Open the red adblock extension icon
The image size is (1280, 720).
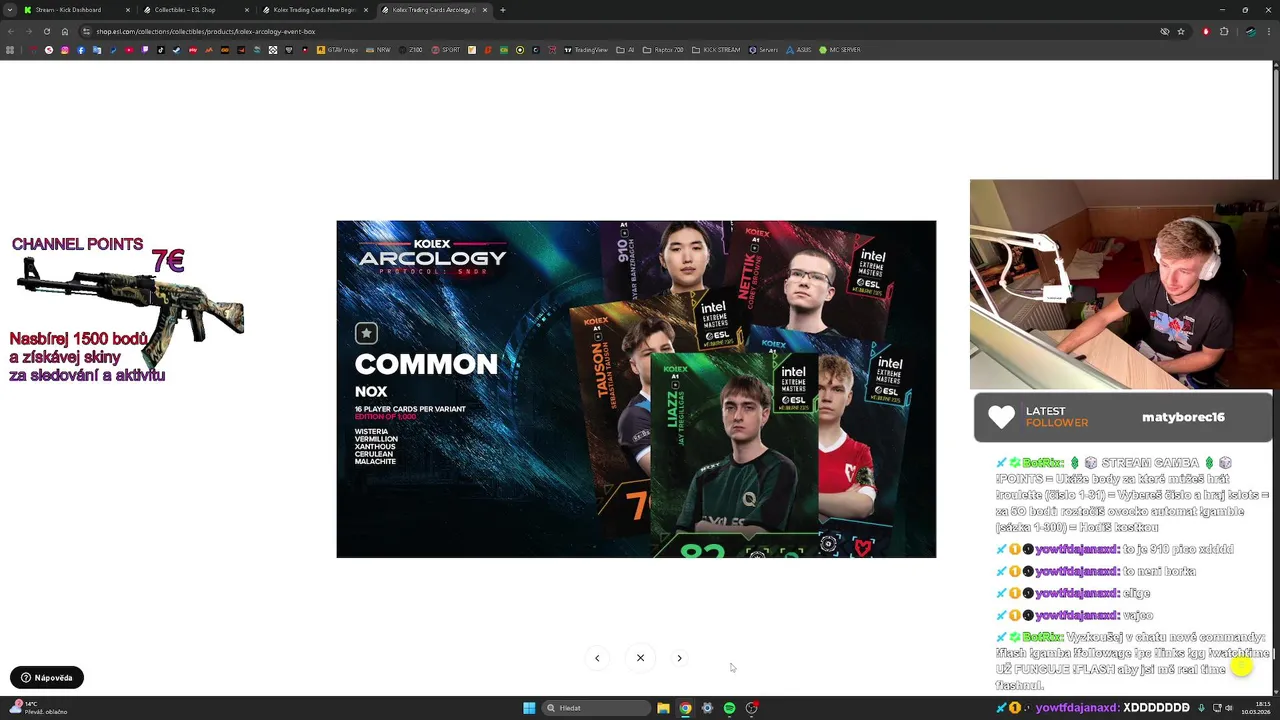click(1205, 31)
